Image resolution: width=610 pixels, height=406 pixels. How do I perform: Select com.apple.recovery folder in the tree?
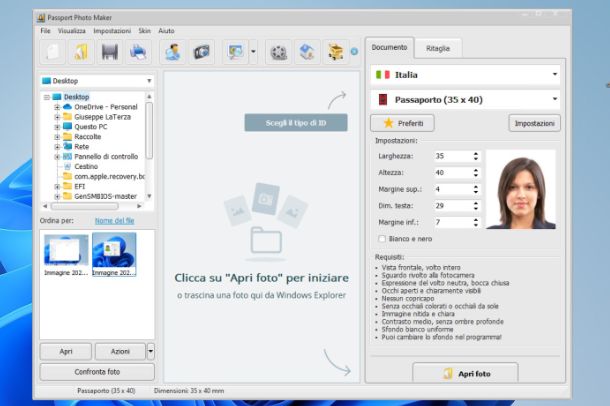click(109, 177)
